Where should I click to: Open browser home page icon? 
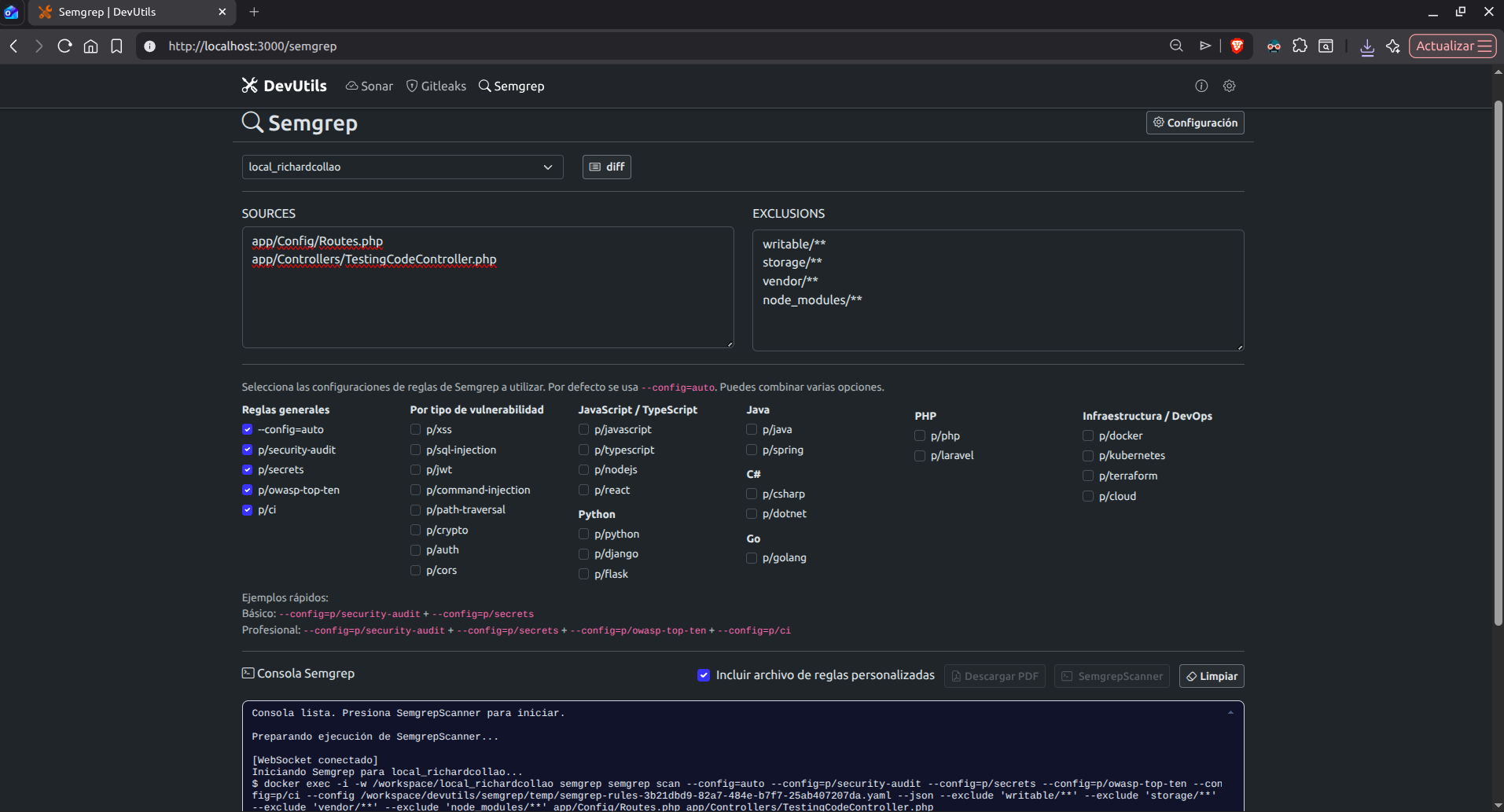[91, 46]
